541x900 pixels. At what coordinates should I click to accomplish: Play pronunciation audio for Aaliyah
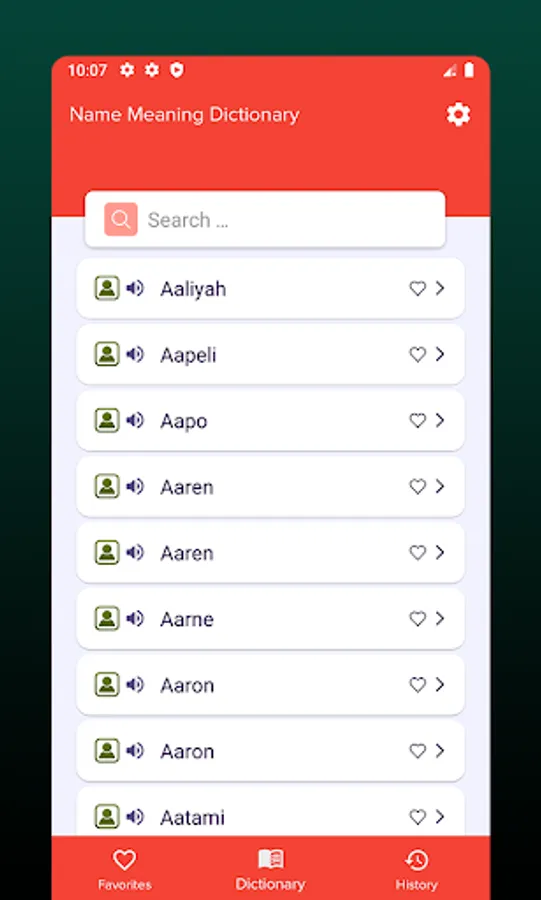[135, 288]
